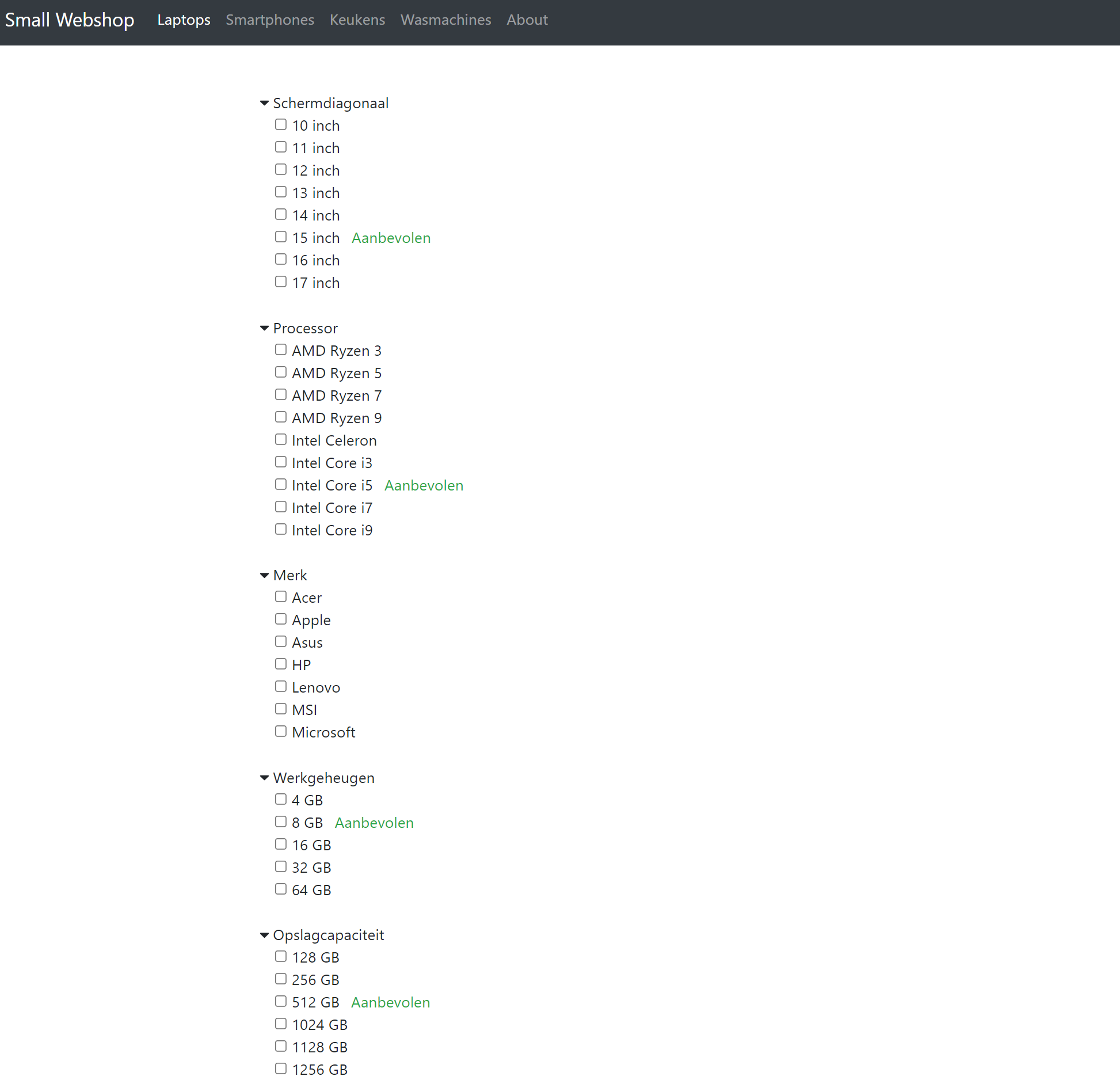Select the Apple brand checkbox
Viewport: 1120px width, 1080px height.
pyautogui.click(x=281, y=619)
